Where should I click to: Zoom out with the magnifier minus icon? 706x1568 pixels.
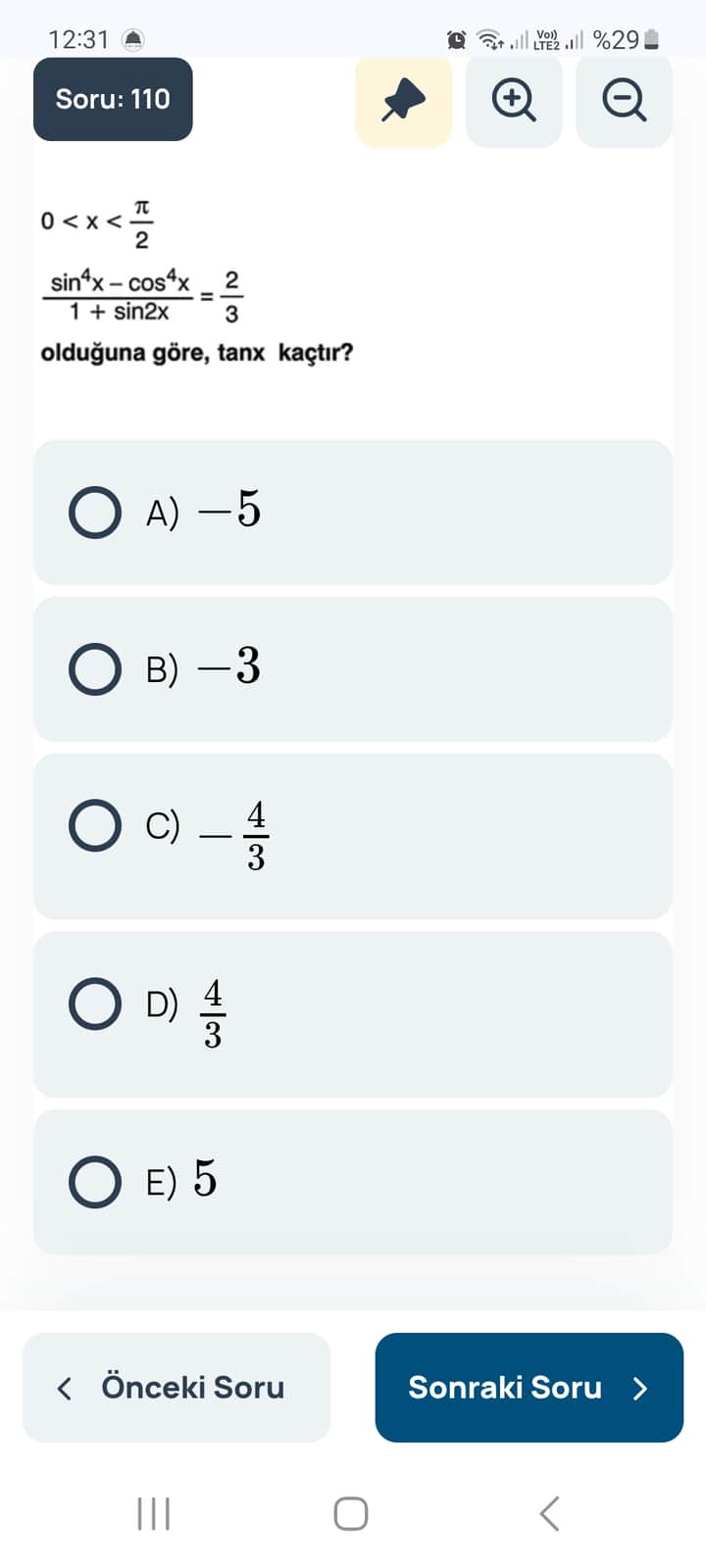(x=624, y=100)
